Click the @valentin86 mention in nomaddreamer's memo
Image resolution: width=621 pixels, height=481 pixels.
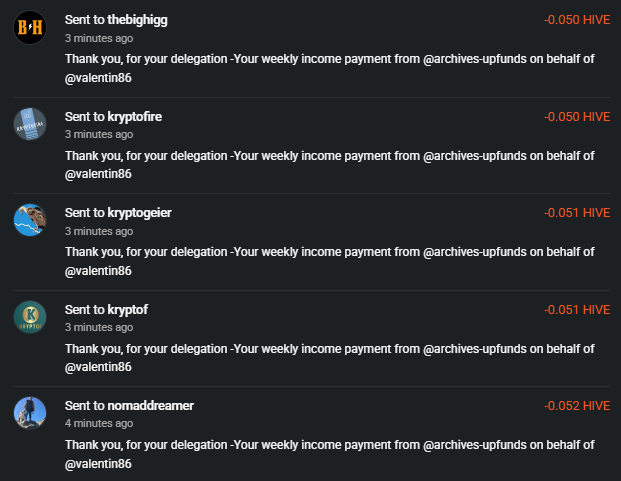[98, 464]
